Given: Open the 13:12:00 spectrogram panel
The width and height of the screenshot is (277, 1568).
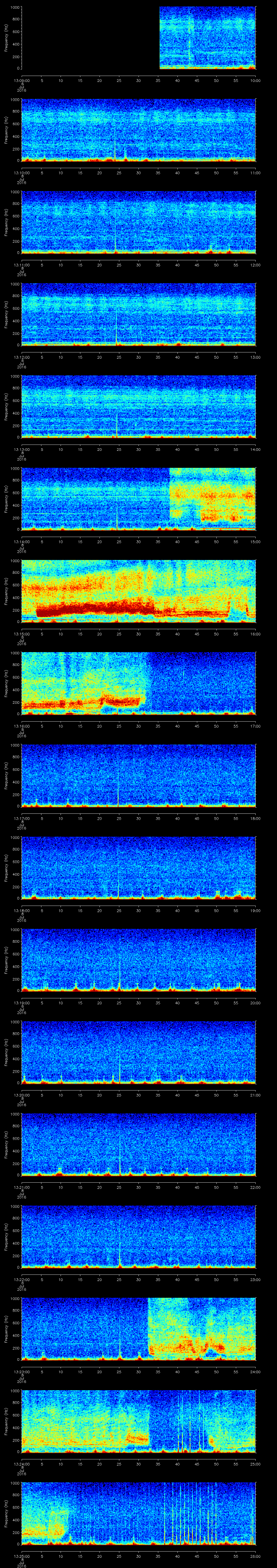Looking at the screenshot, I should point(138,315).
